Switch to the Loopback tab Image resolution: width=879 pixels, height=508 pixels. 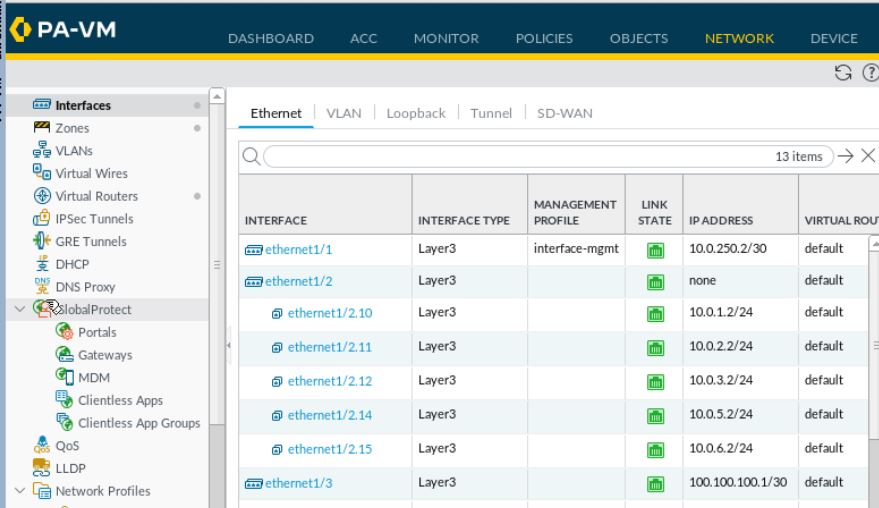pos(416,113)
